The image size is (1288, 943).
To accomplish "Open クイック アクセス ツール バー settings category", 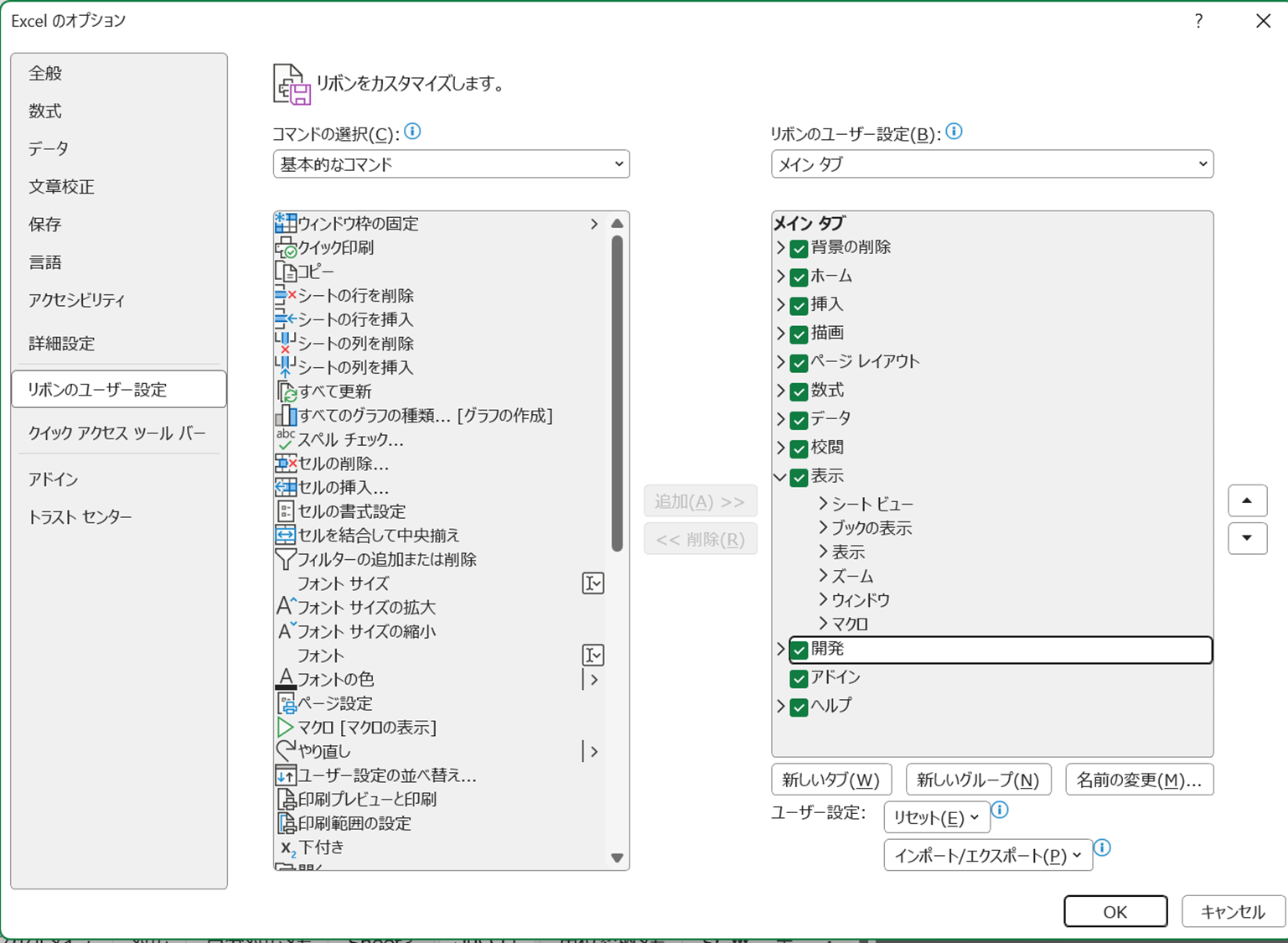I will pyautogui.click(x=116, y=433).
